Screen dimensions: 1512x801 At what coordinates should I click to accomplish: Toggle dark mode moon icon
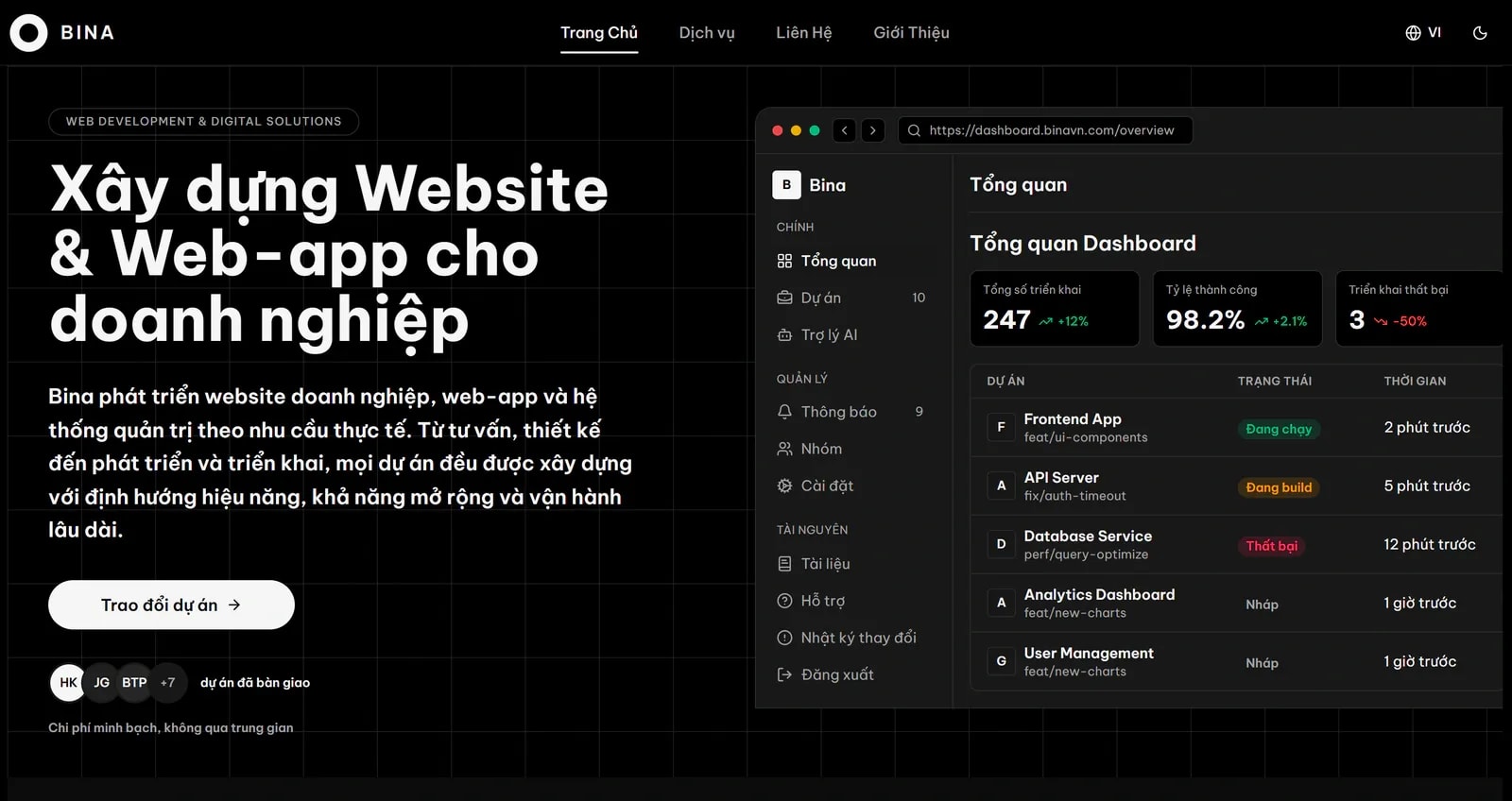(x=1480, y=33)
